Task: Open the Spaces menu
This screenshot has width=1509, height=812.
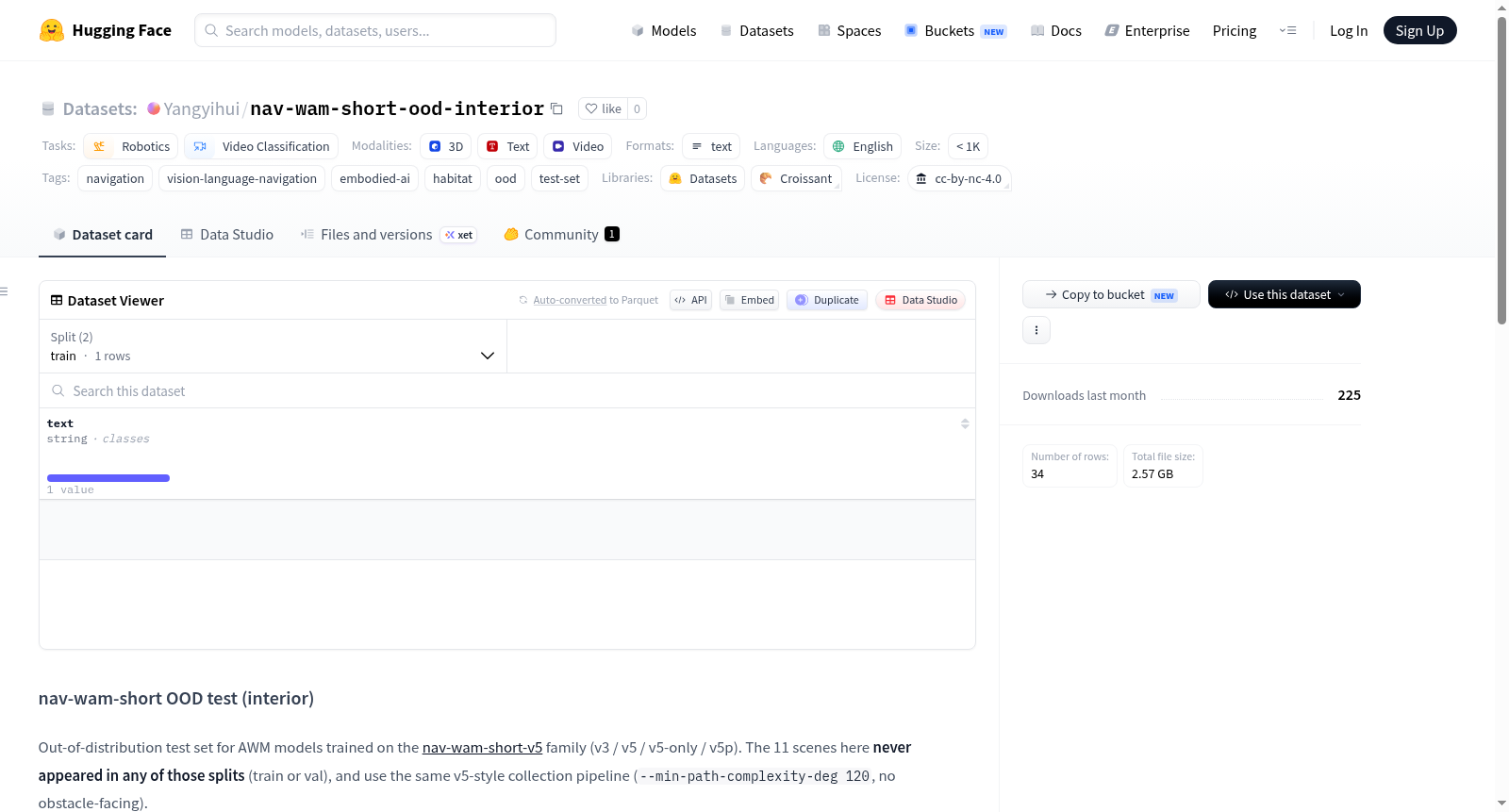Action: [x=850, y=30]
